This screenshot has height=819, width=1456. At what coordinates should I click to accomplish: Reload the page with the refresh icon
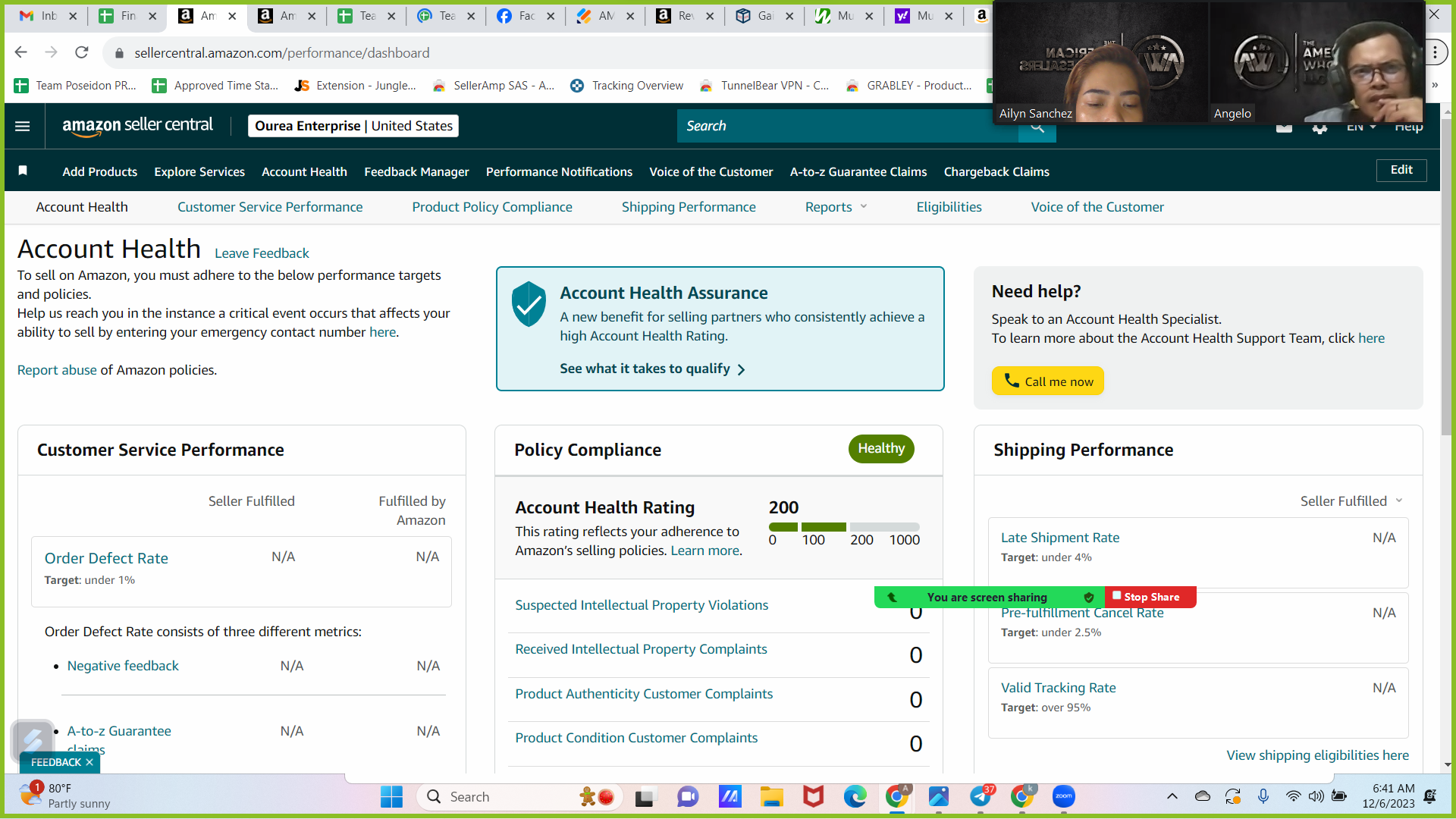(x=82, y=52)
